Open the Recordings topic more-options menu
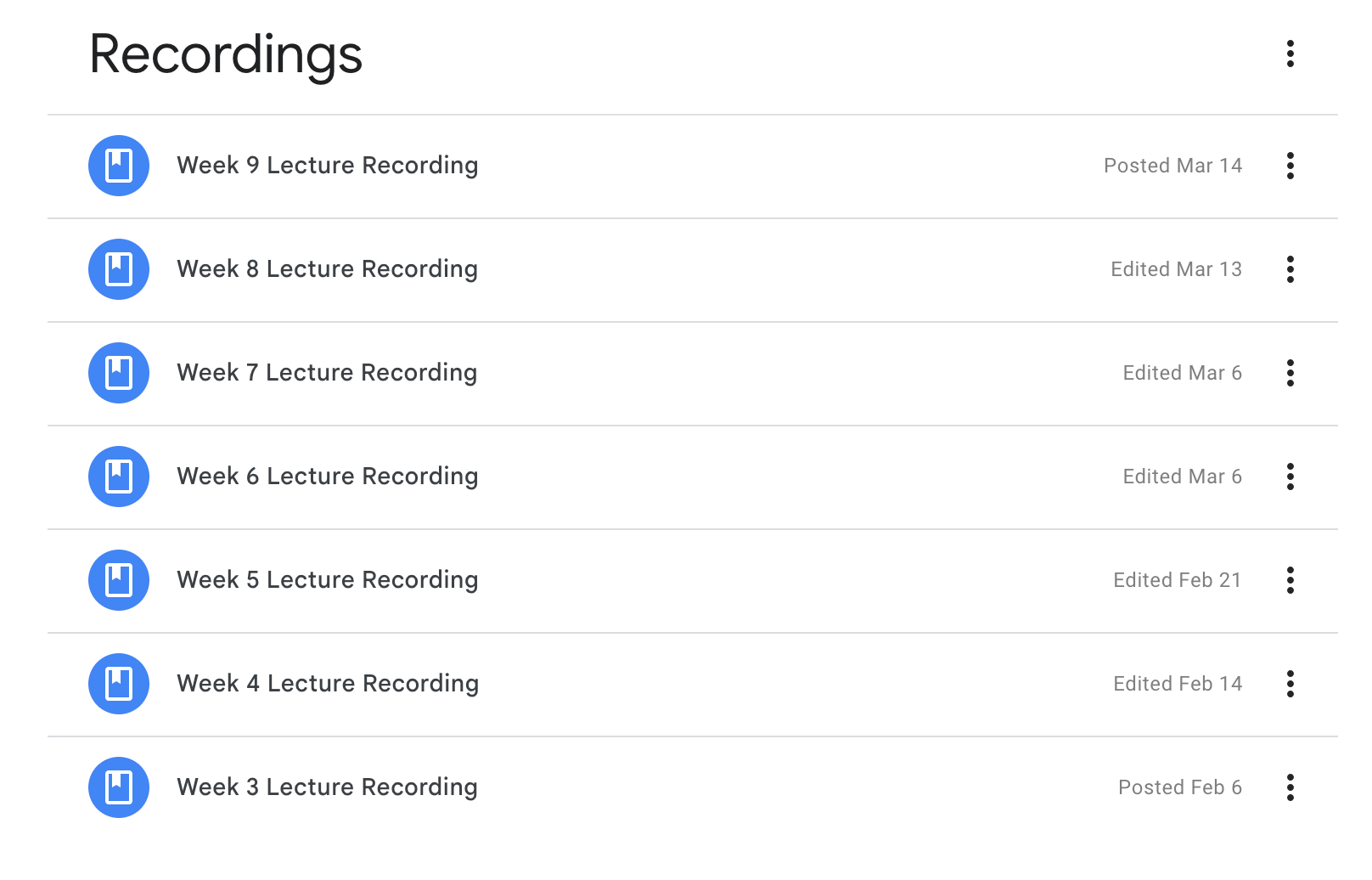The width and height of the screenshot is (1372, 880). 1290,54
